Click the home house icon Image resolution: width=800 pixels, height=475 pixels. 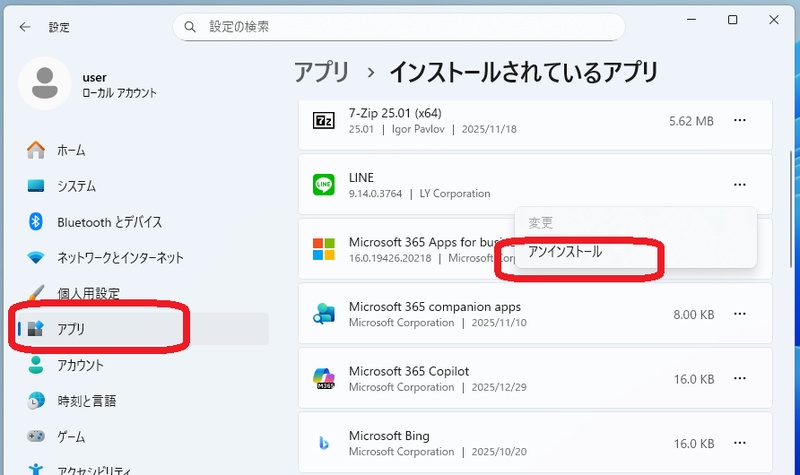tap(36, 150)
